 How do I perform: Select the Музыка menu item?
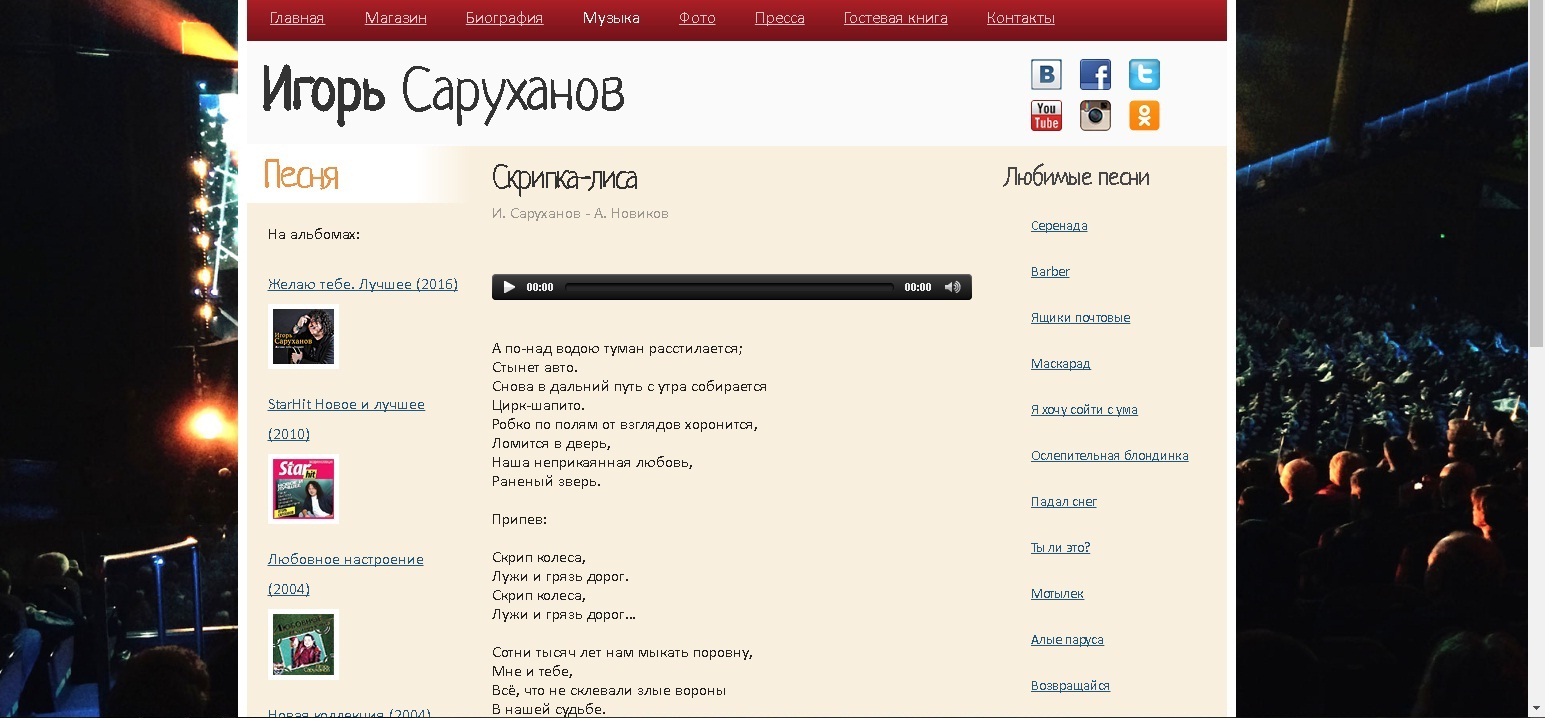[x=611, y=18]
